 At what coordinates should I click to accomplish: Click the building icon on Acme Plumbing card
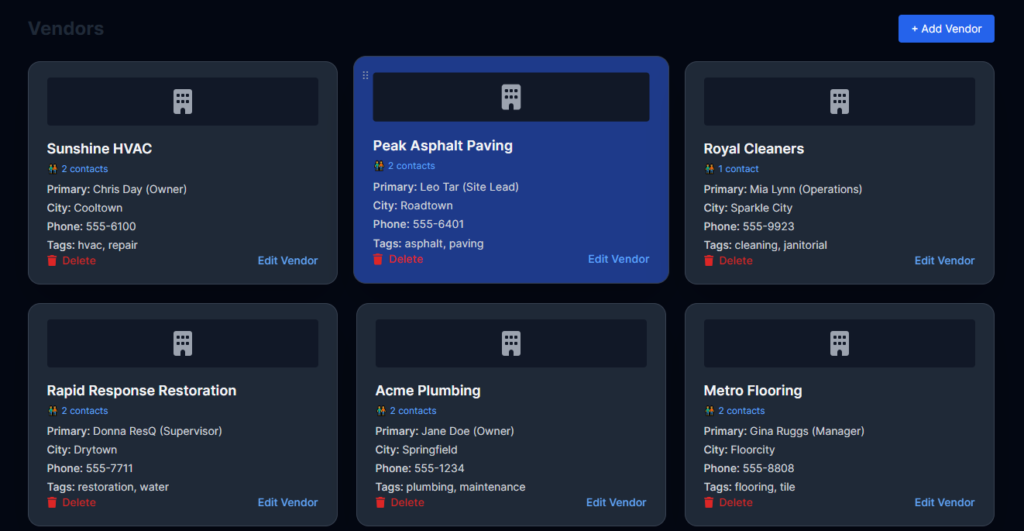pyautogui.click(x=511, y=343)
